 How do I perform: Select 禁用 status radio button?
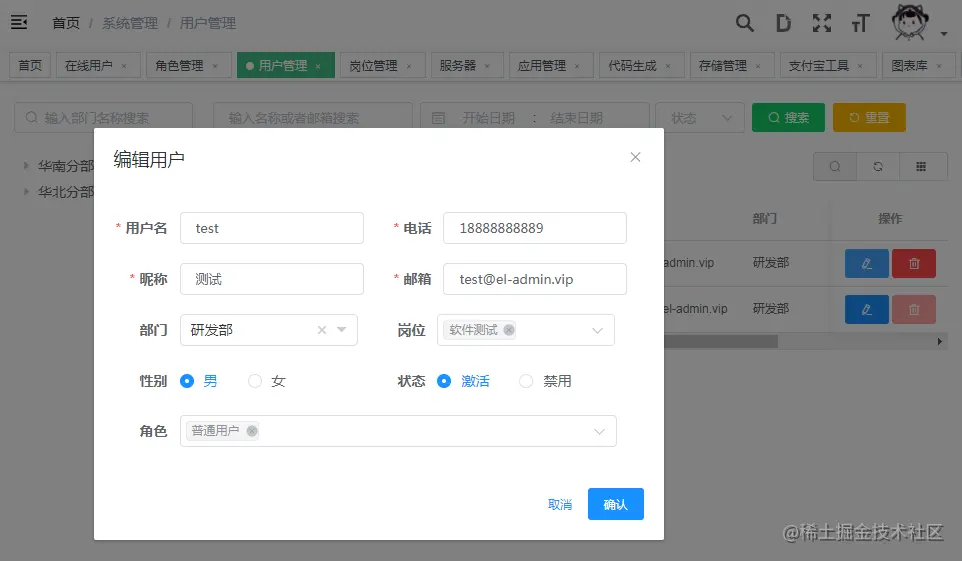tap(526, 381)
